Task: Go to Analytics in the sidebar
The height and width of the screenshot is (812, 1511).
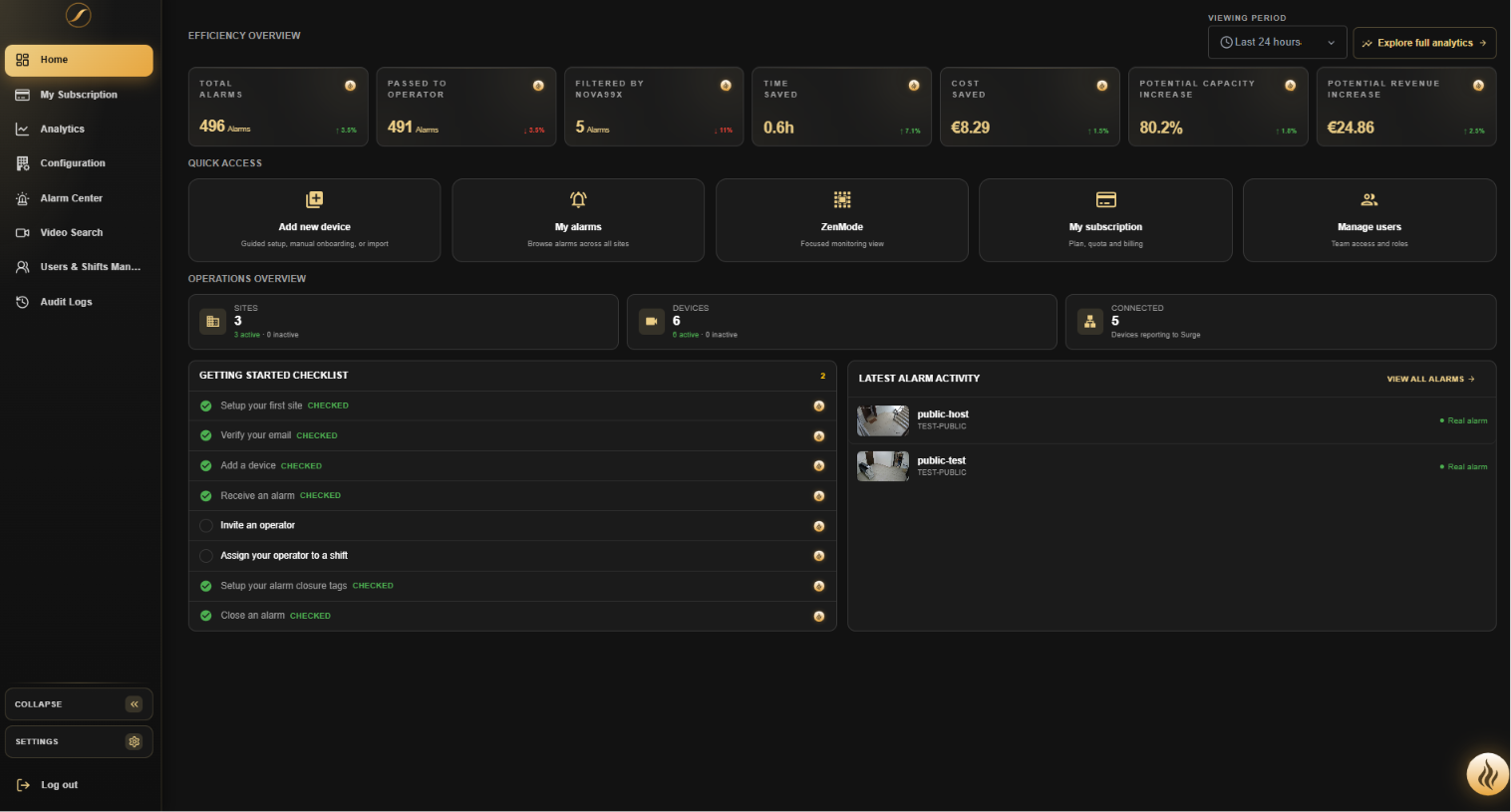Action: click(x=79, y=129)
